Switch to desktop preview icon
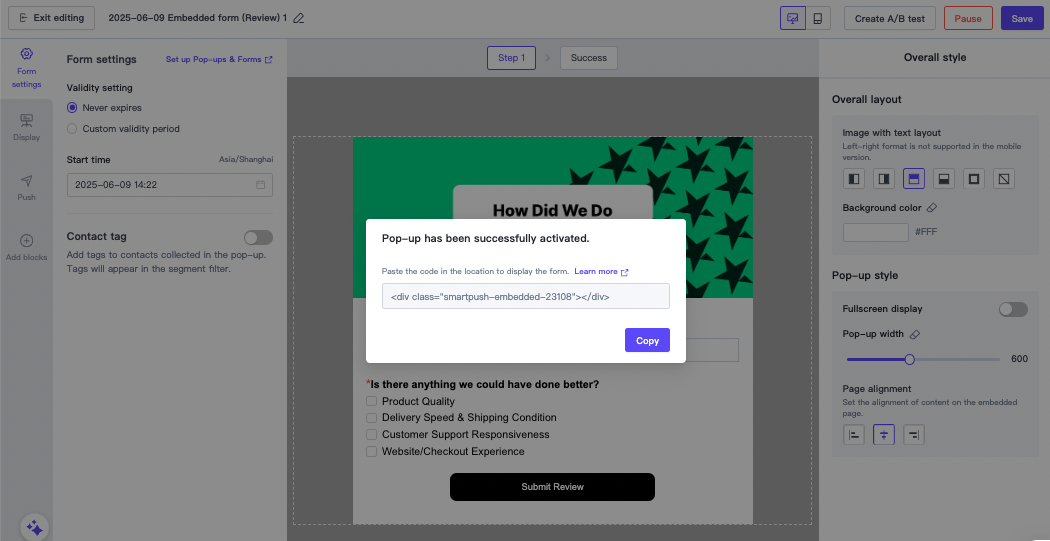1050x541 pixels. tap(793, 18)
